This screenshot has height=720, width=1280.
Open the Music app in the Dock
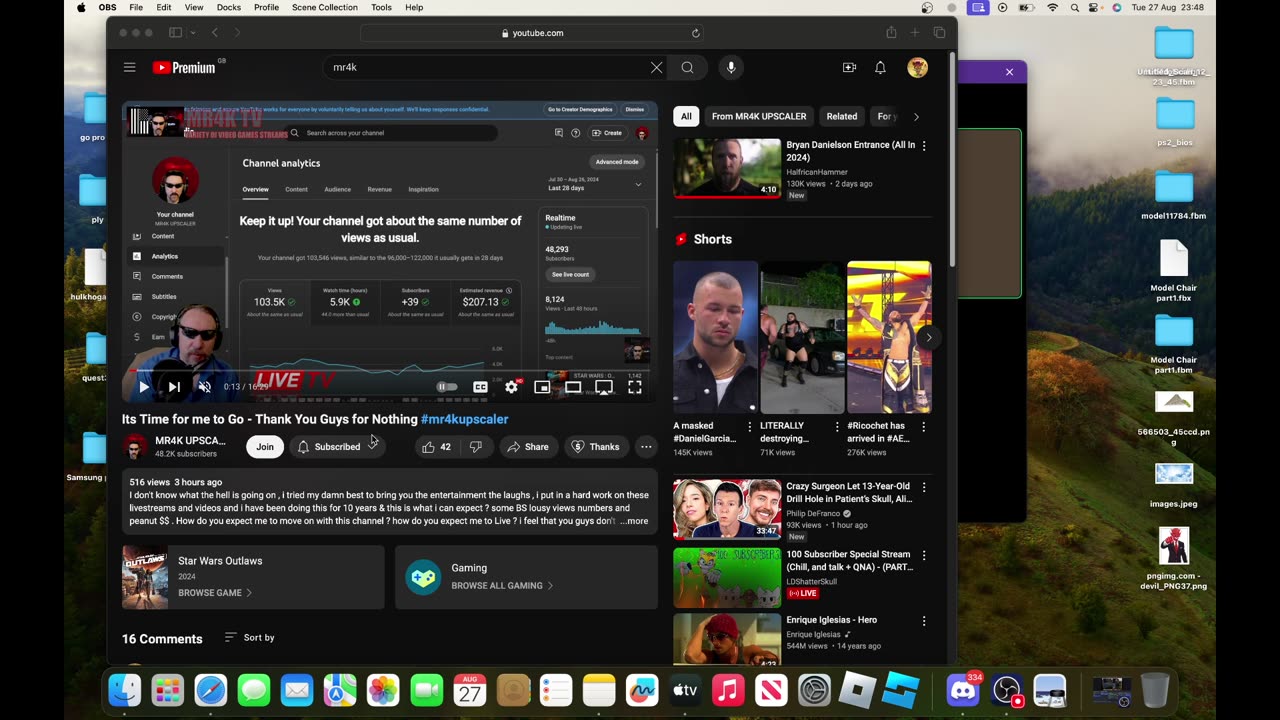(x=728, y=690)
